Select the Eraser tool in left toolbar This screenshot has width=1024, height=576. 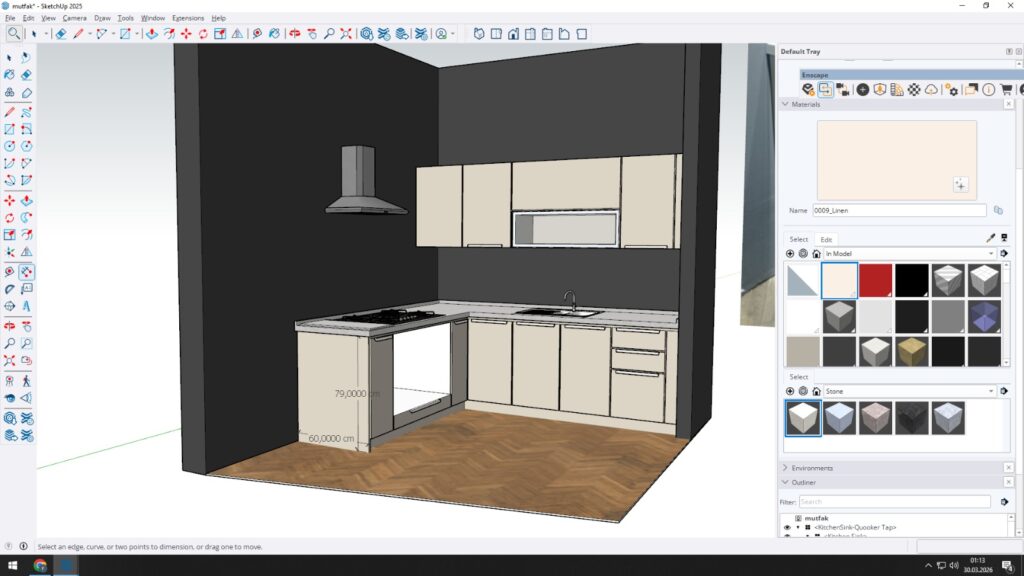26,74
